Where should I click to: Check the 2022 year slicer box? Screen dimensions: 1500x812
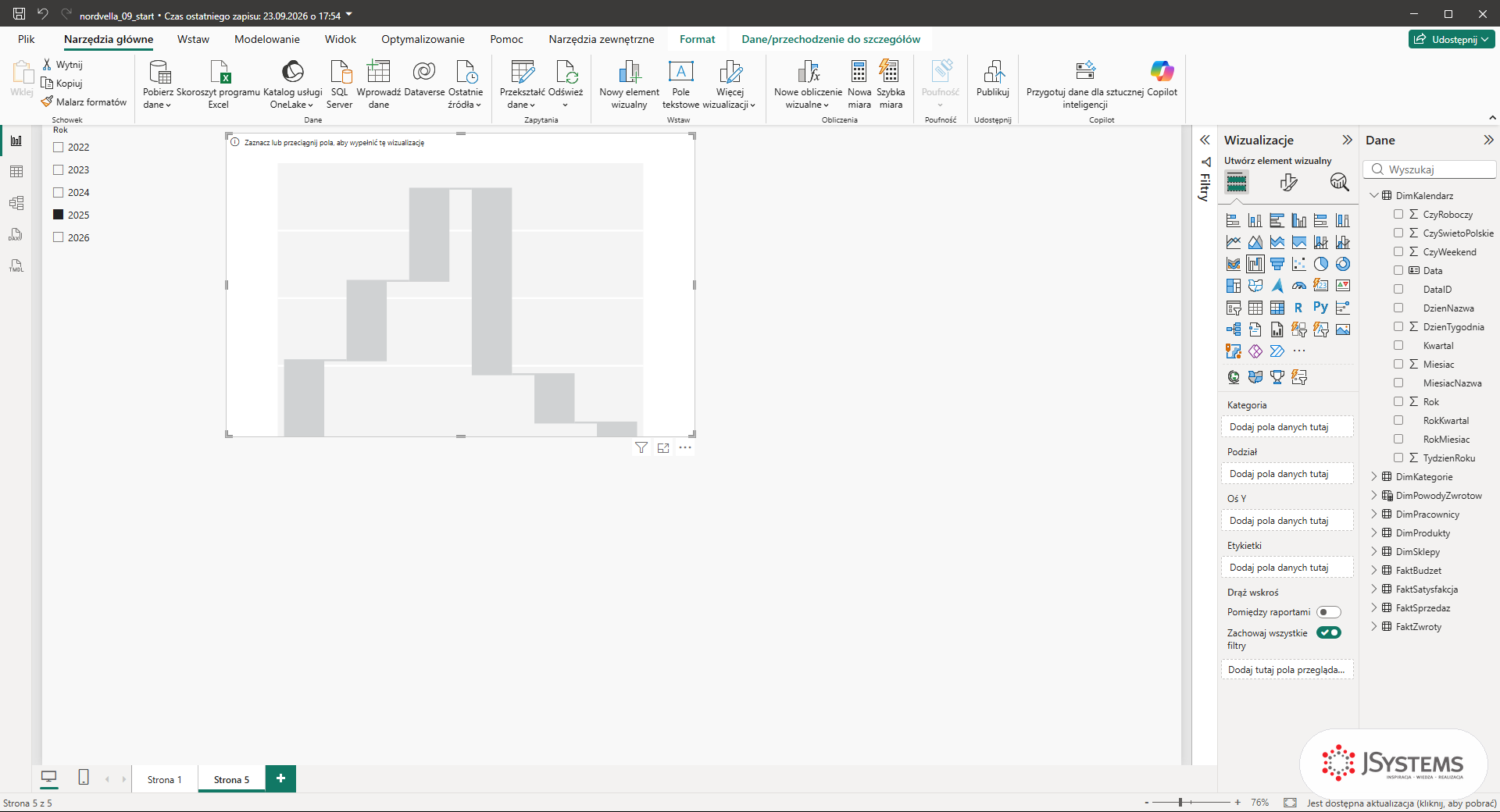(58, 147)
